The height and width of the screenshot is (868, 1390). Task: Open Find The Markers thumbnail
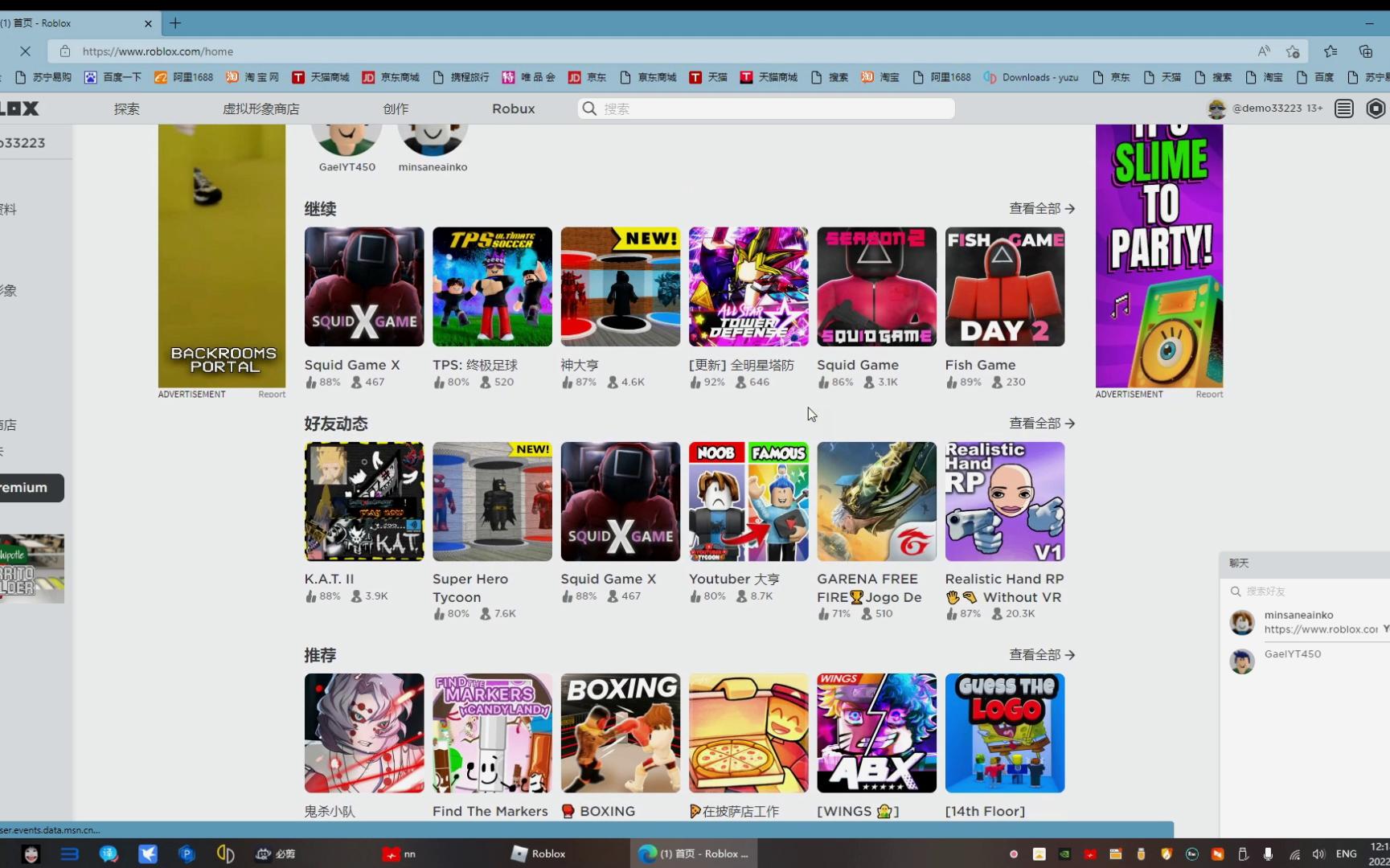[x=492, y=733]
